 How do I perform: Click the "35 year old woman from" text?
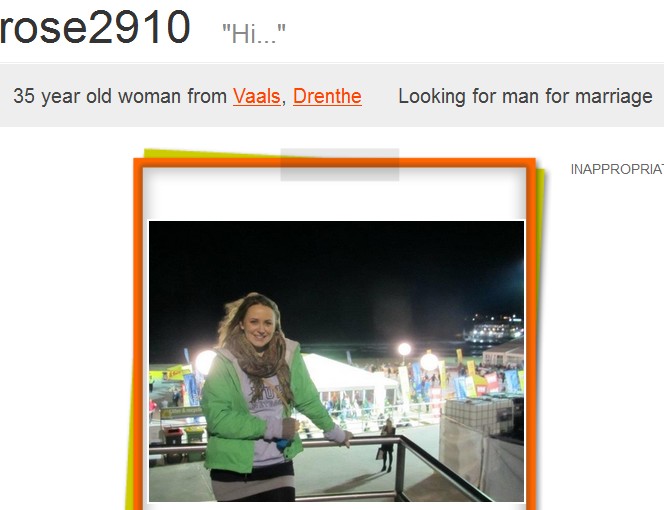(120, 96)
